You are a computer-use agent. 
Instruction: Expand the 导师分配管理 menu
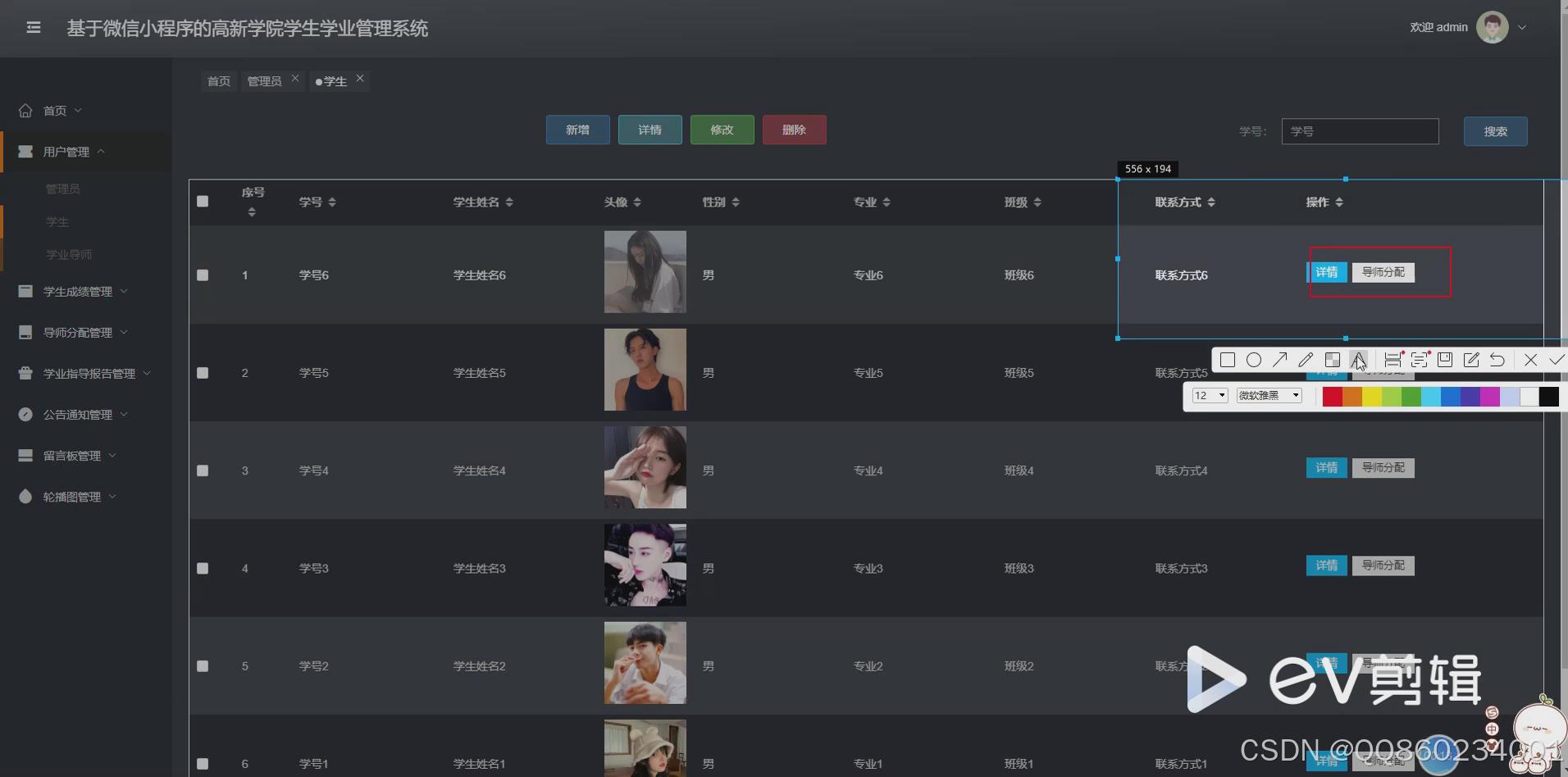pyautogui.click(x=124, y=332)
